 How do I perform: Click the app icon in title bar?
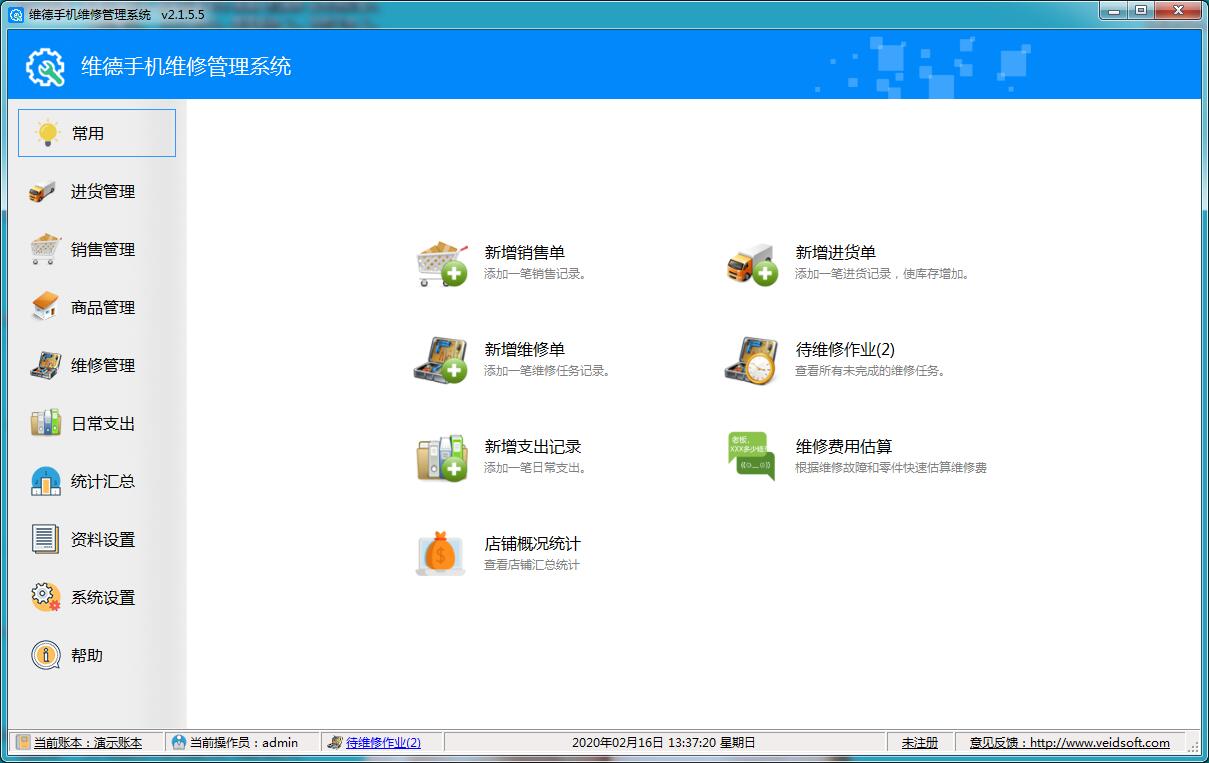16,14
